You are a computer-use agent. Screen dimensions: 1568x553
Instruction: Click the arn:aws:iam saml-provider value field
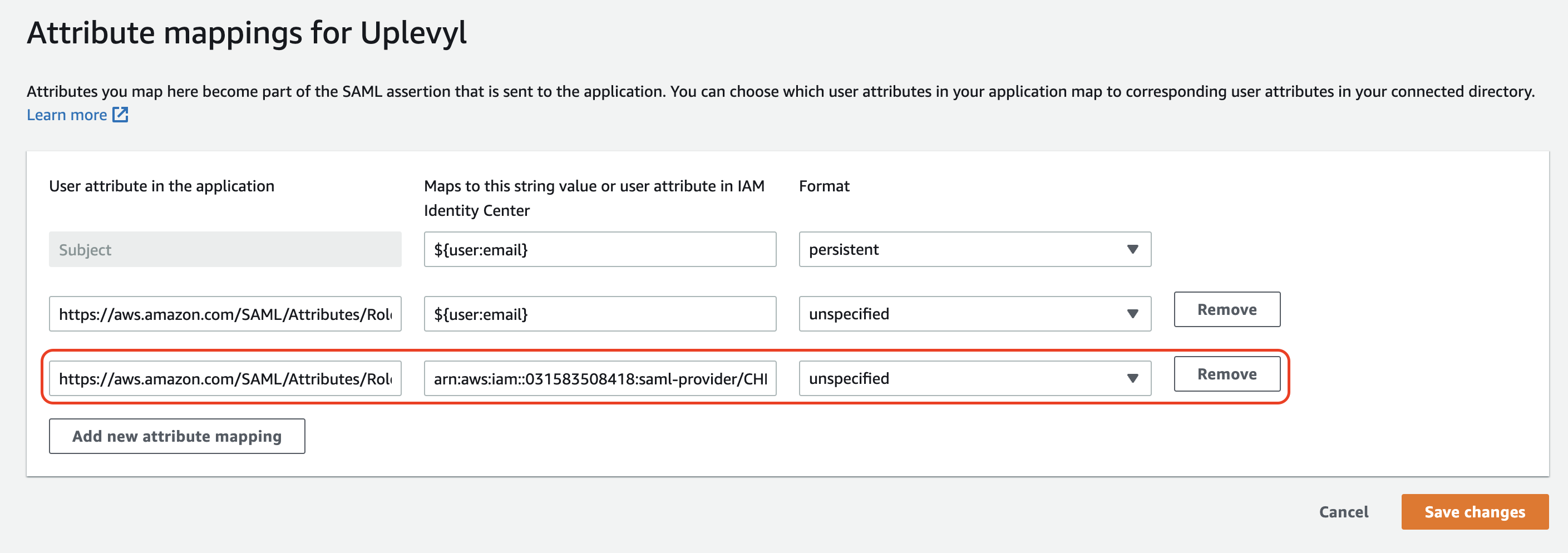[x=600, y=378]
